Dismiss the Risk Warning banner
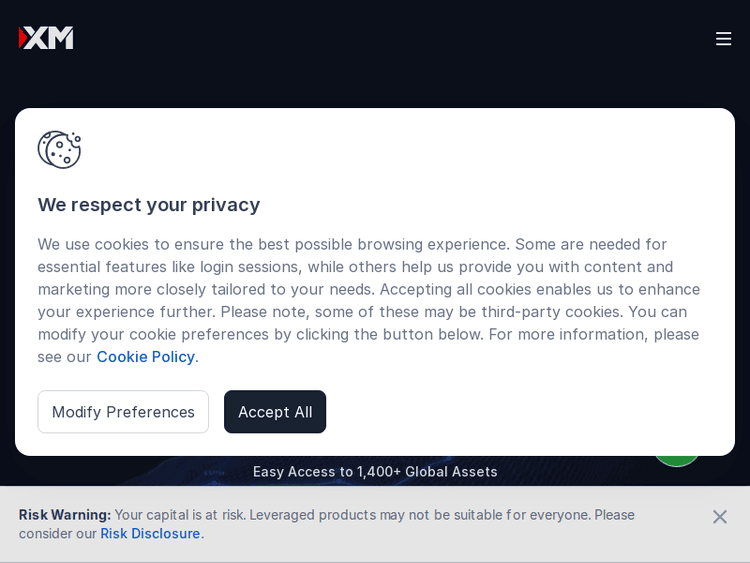 (x=719, y=517)
